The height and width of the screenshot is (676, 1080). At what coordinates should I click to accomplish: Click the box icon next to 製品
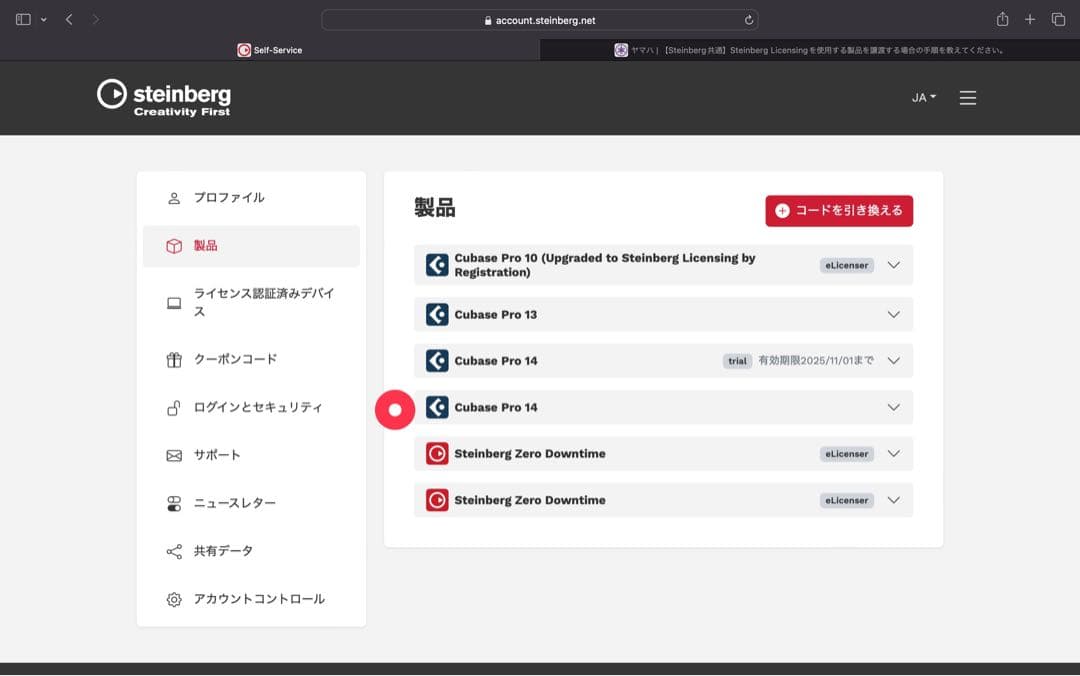point(172,245)
